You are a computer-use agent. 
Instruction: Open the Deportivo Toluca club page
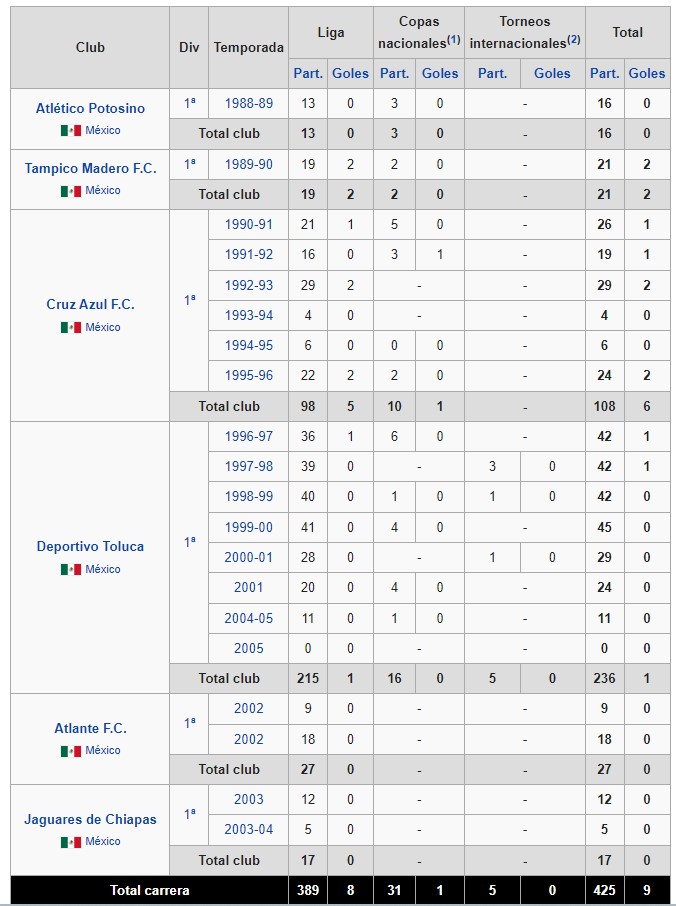pyautogui.click(x=90, y=547)
